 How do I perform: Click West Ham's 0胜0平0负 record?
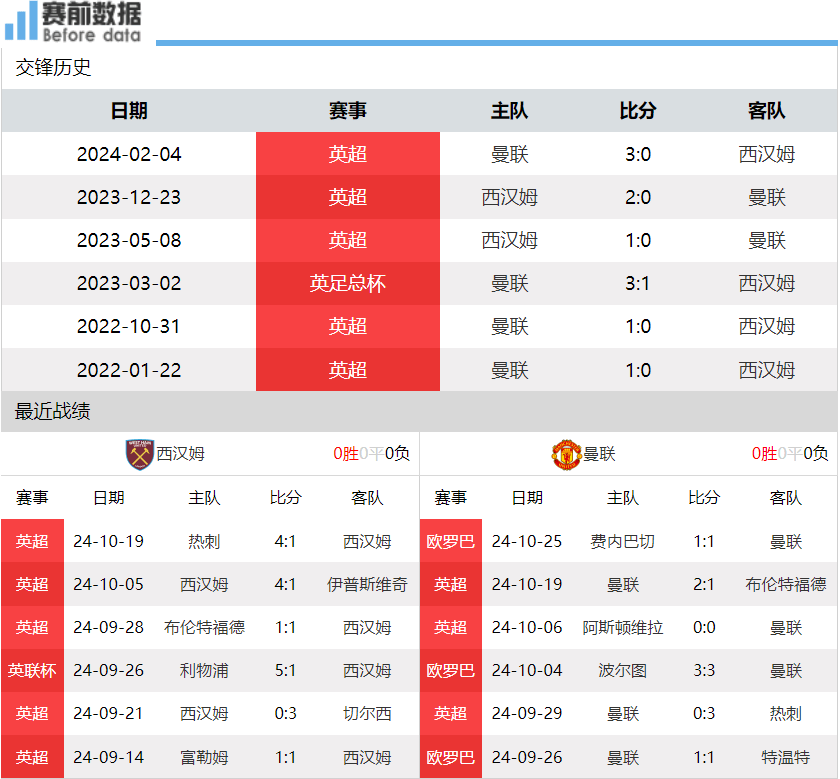coord(371,454)
